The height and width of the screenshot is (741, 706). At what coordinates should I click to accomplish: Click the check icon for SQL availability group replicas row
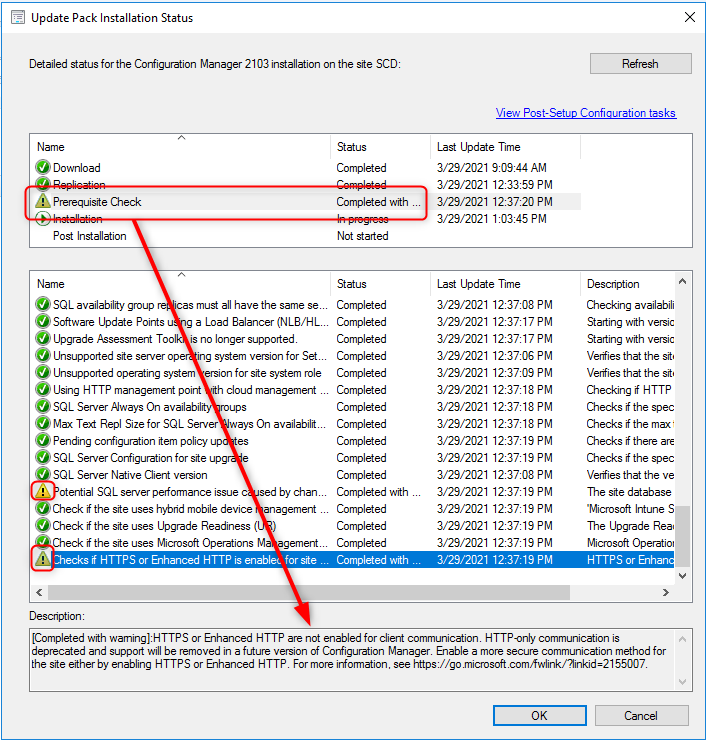43,304
